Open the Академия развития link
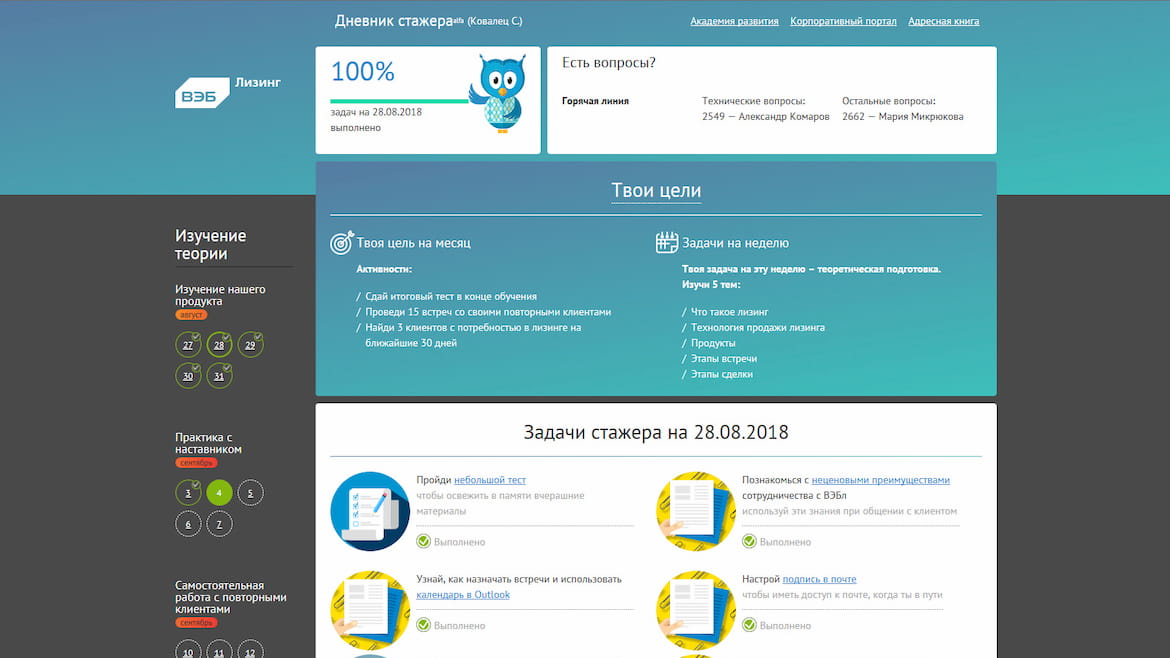This screenshot has width=1170, height=658. pyautogui.click(x=734, y=21)
